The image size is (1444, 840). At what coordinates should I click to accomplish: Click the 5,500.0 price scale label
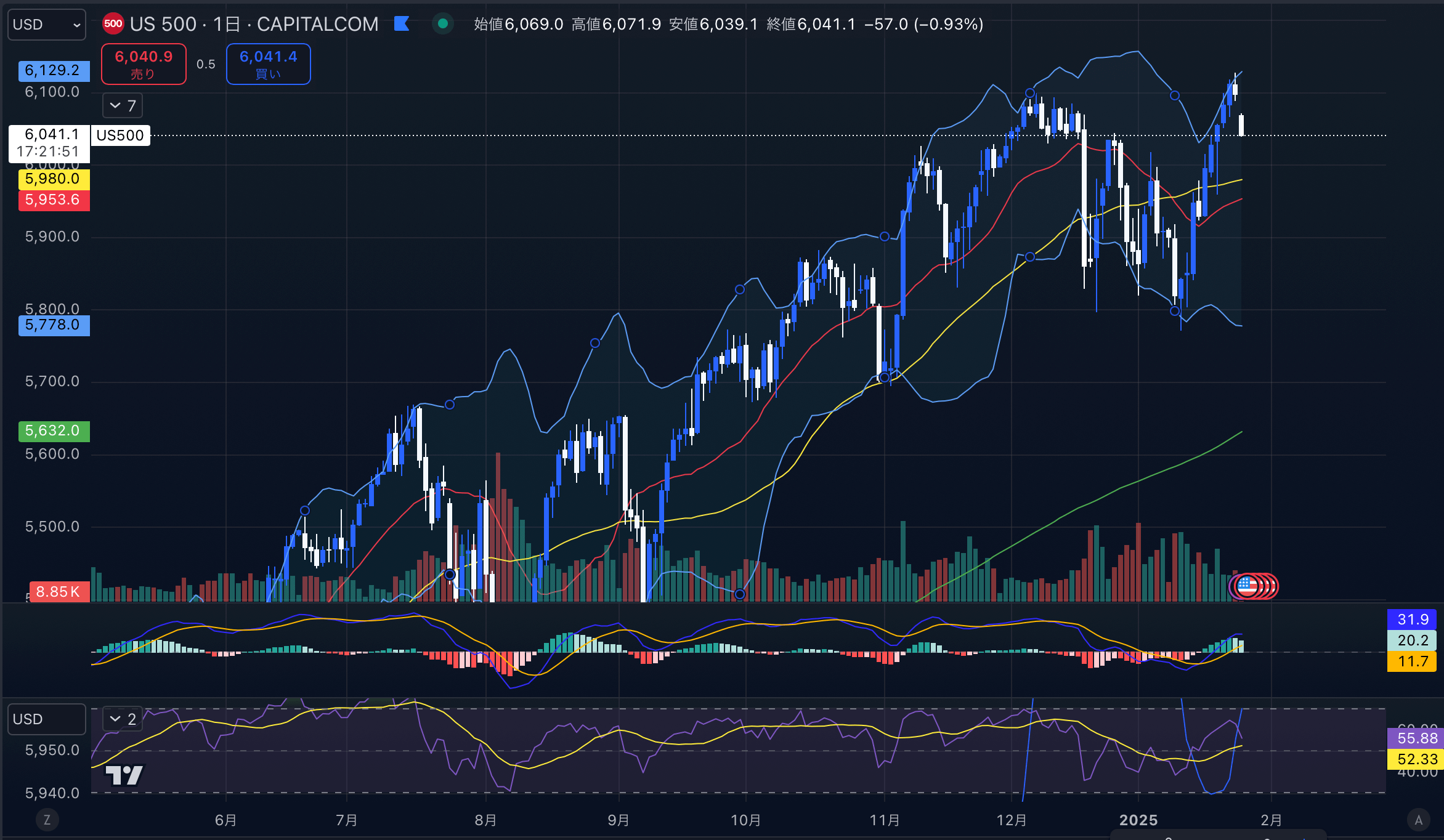tap(52, 527)
